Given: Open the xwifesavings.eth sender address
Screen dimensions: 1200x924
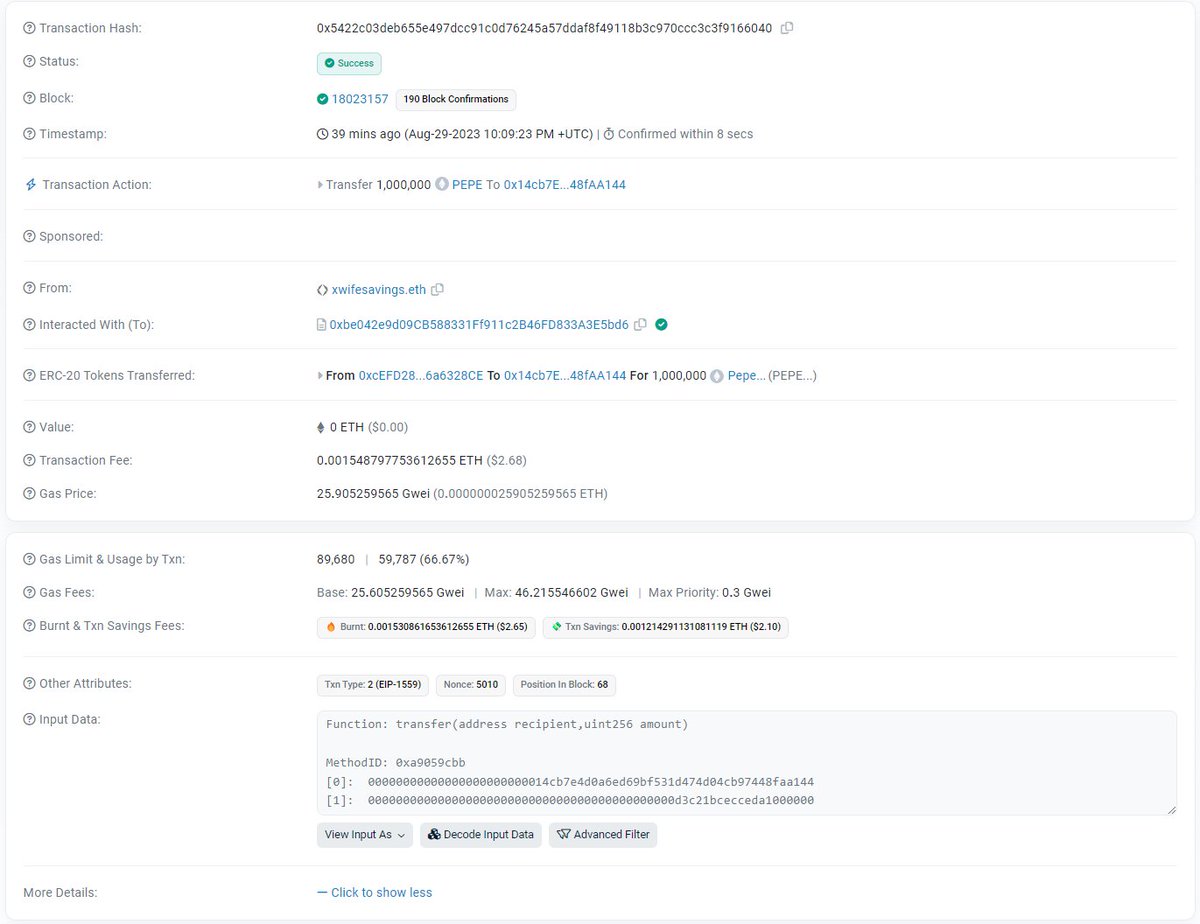Looking at the screenshot, I should pos(379,290).
